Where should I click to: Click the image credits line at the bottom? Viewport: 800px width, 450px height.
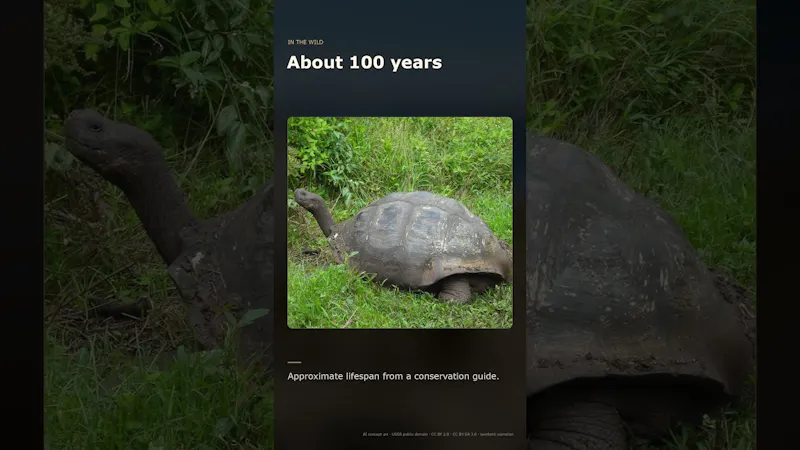coord(438,434)
